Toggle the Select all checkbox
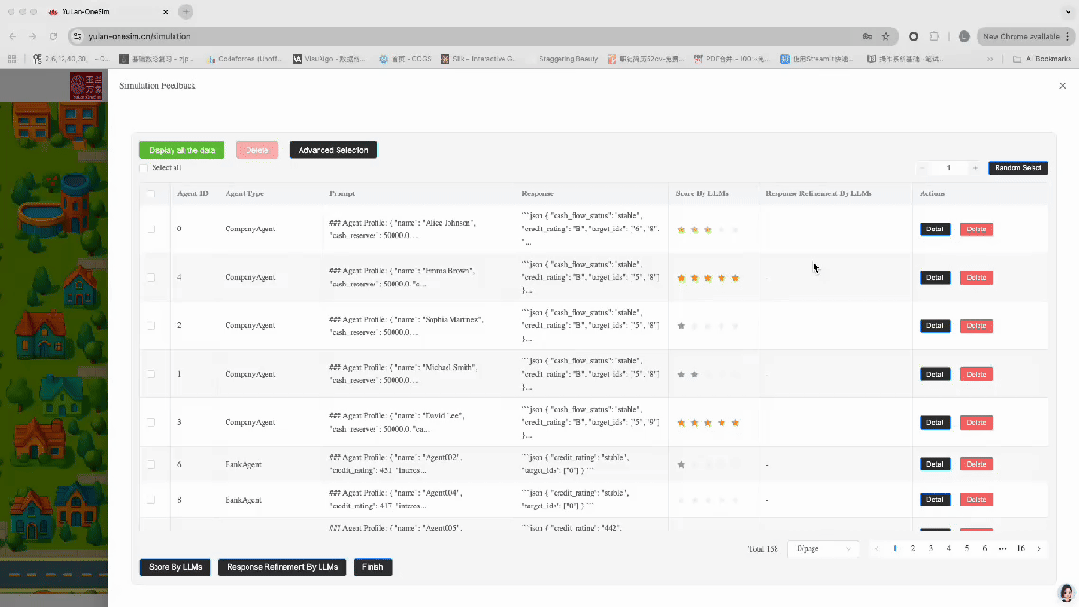The width and height of the screenshot is (1079, 607). 144,168
